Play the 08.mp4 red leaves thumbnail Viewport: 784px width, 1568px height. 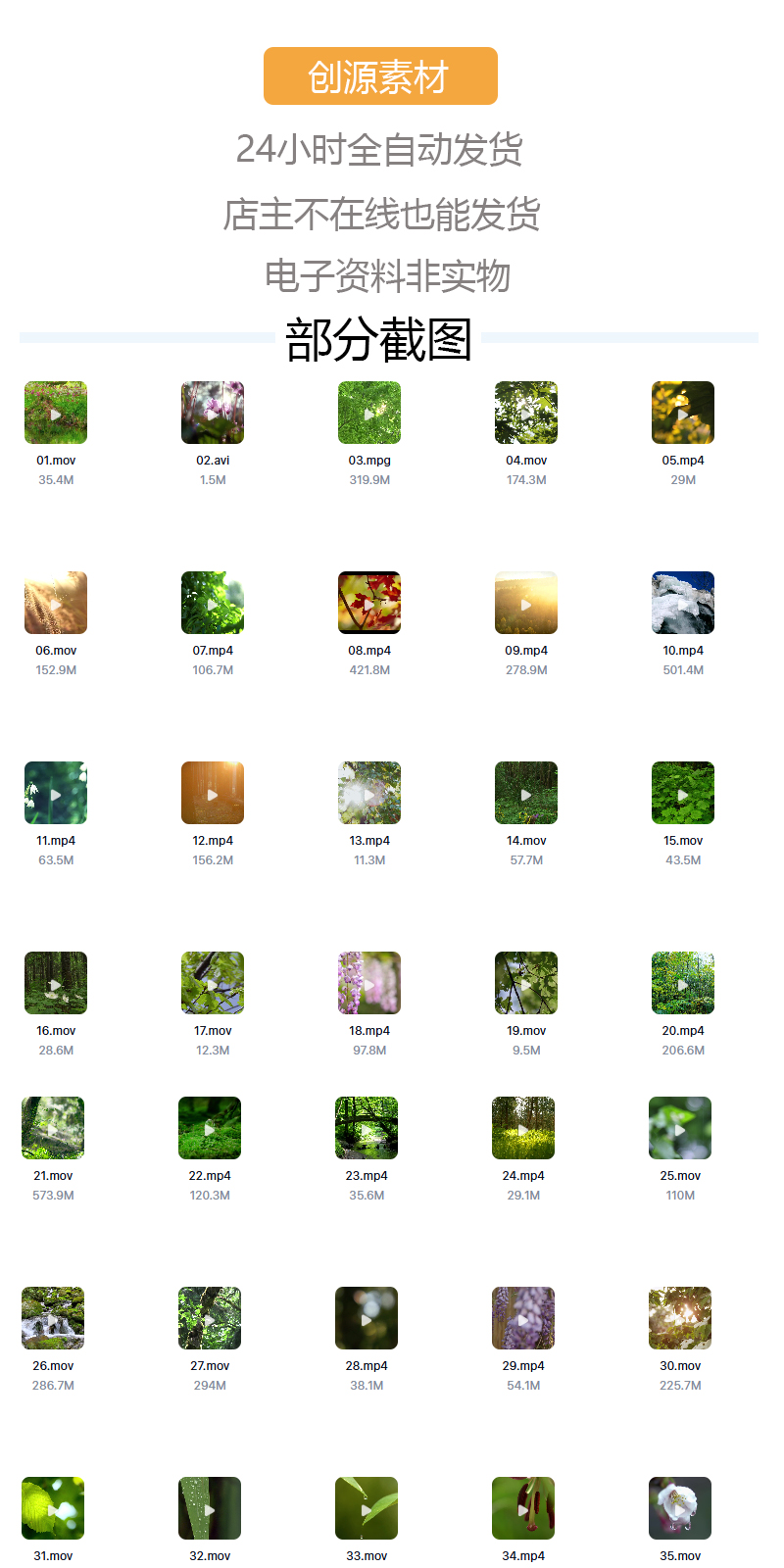[369, 603]
